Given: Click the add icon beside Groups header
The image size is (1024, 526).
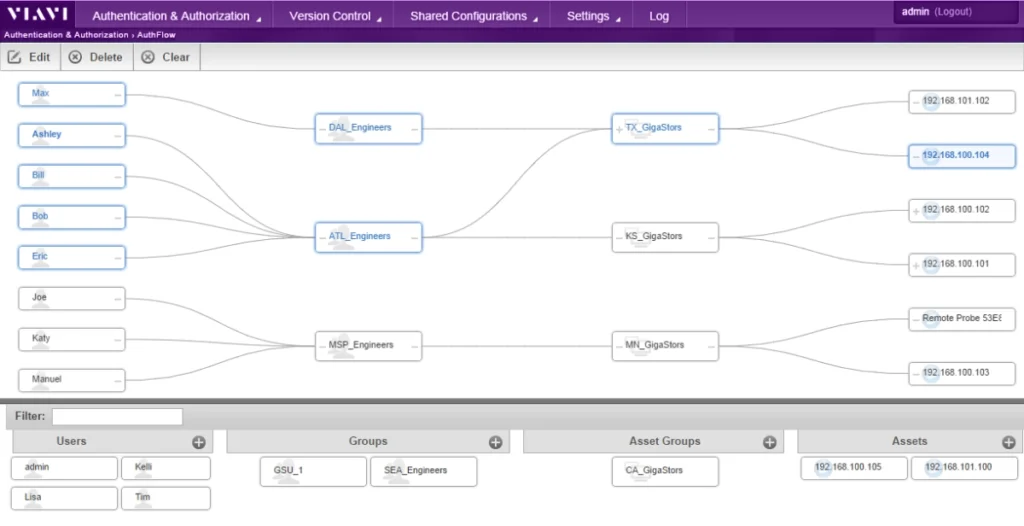Looking at the screenshot, I should point(495,442).
